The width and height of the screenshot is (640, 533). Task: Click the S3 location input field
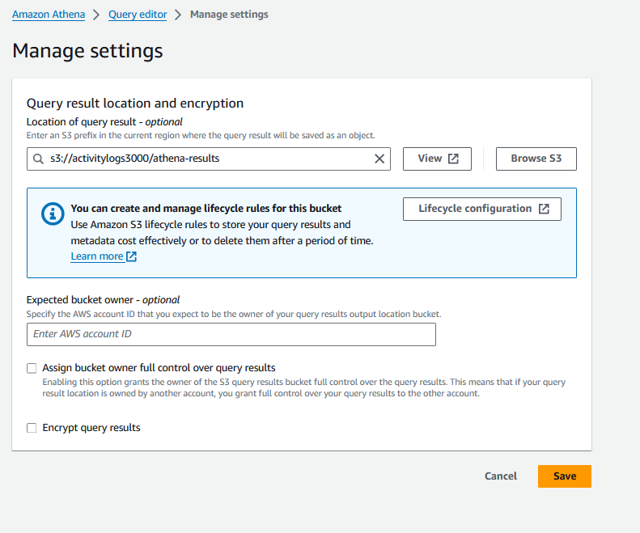coord(209,159)
